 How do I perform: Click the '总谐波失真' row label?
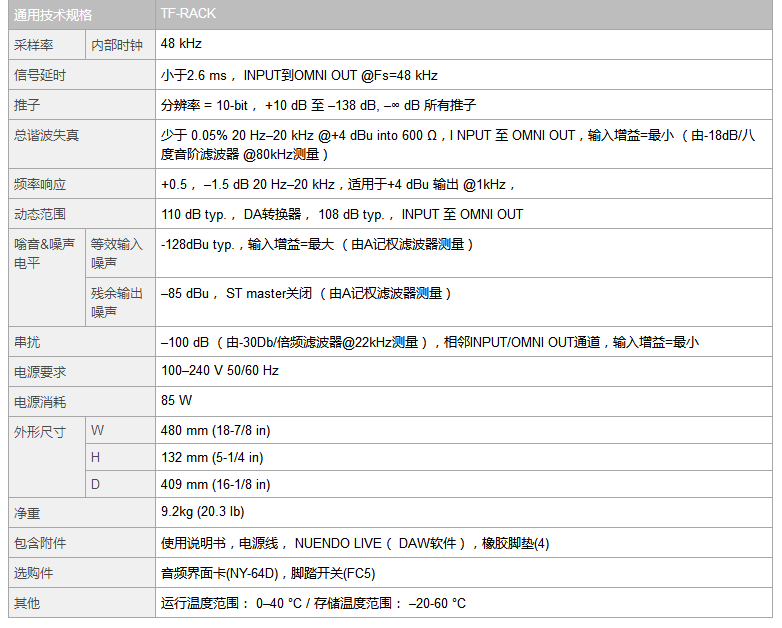tap(46, 135)
